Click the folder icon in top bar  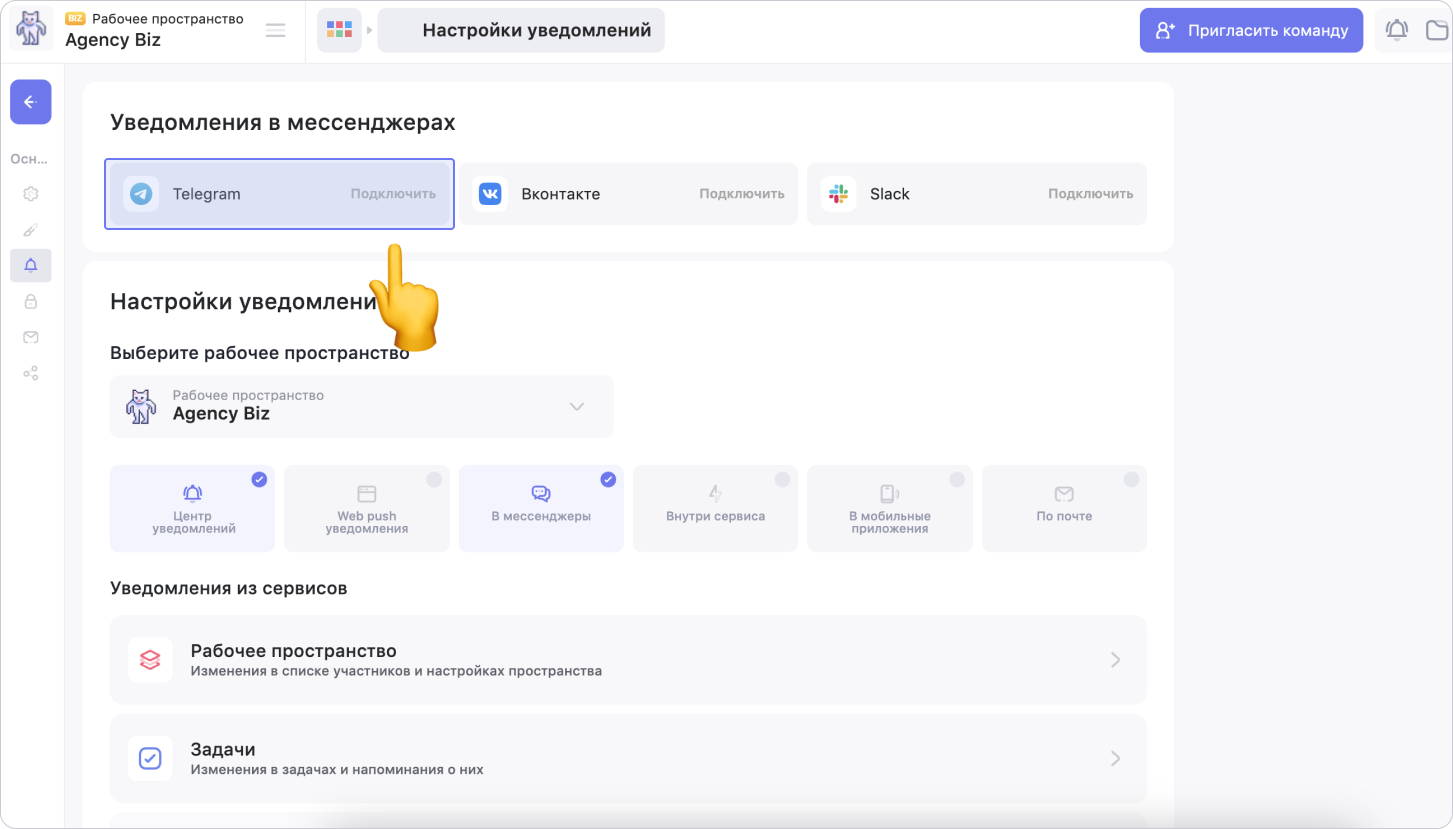point(1437,30)
